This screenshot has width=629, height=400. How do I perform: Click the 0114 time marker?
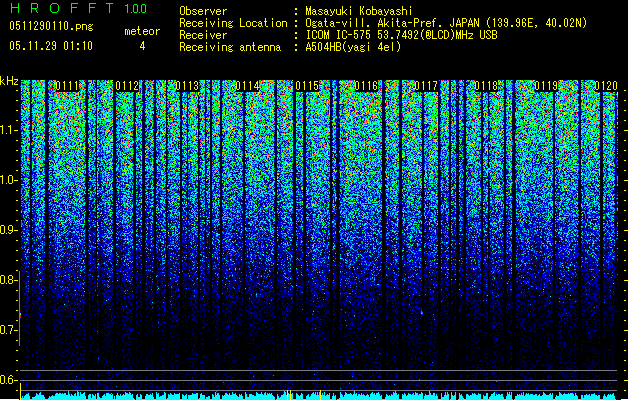pyautogui.click(x=247, y=86)
